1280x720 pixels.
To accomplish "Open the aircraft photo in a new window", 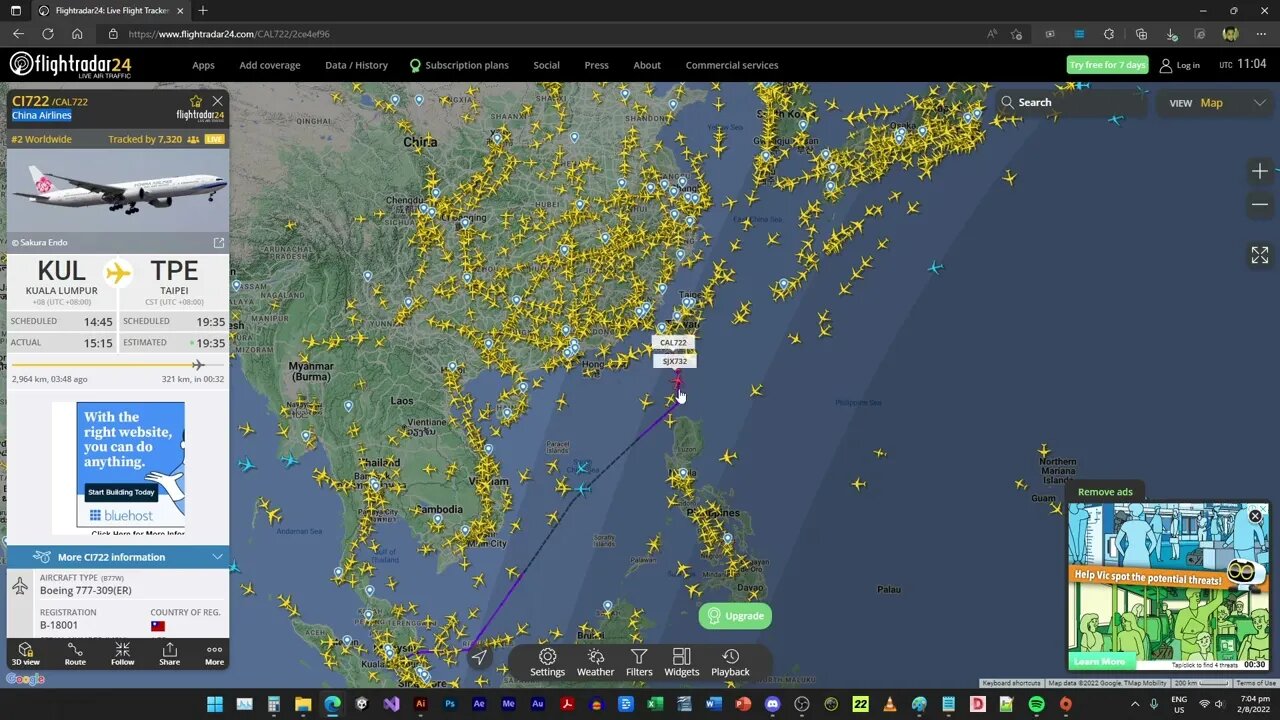I will (x=219, y=242).
